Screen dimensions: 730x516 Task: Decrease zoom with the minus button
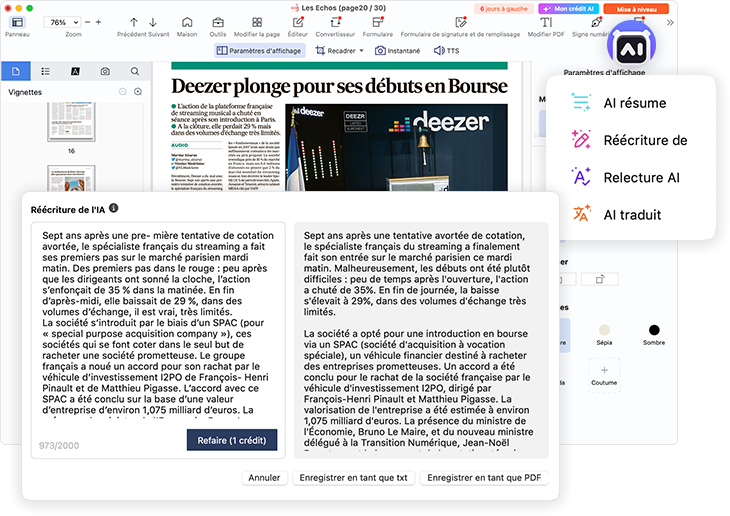(87, 22)
